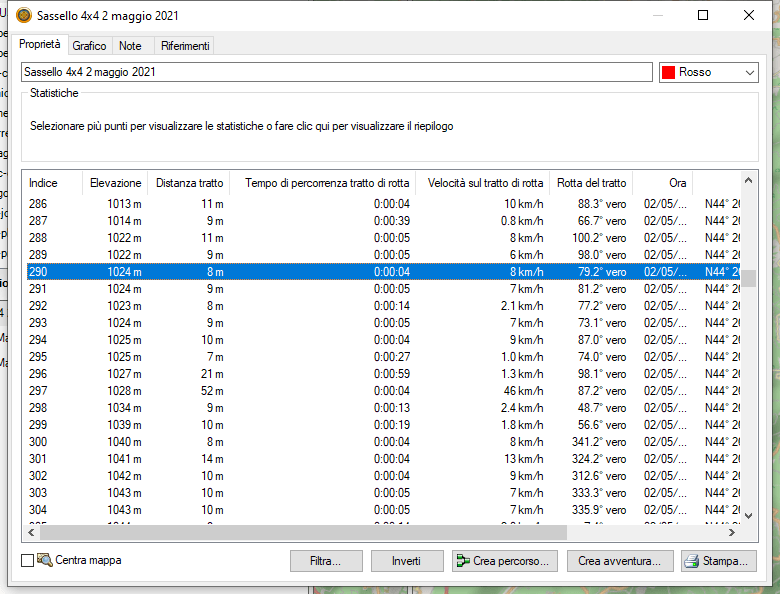The image size is (780, 594).
Task: Maximize the Sassello 4x4 properties window
Action: tap(703, 15)
